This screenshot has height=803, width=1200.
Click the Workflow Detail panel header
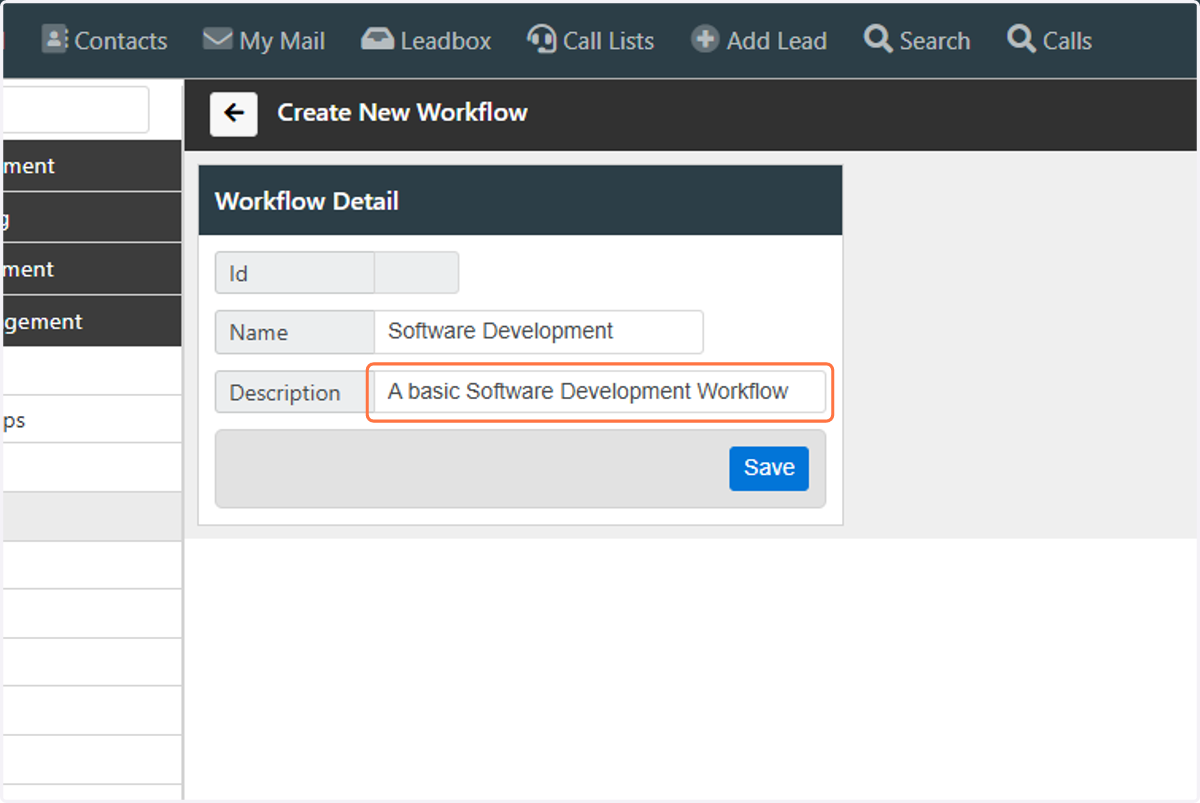pyautogui.click(x=521, y=201)
